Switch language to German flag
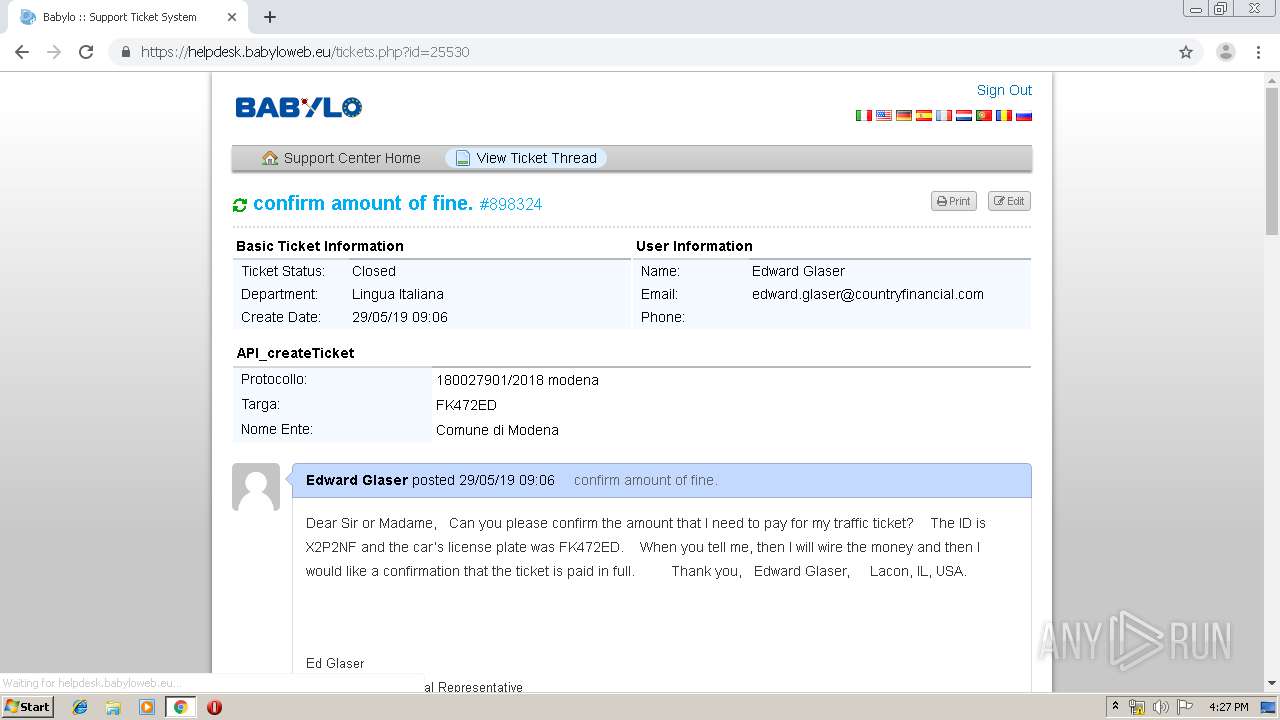Screen dimensions: 1280x720 [904, 115]
